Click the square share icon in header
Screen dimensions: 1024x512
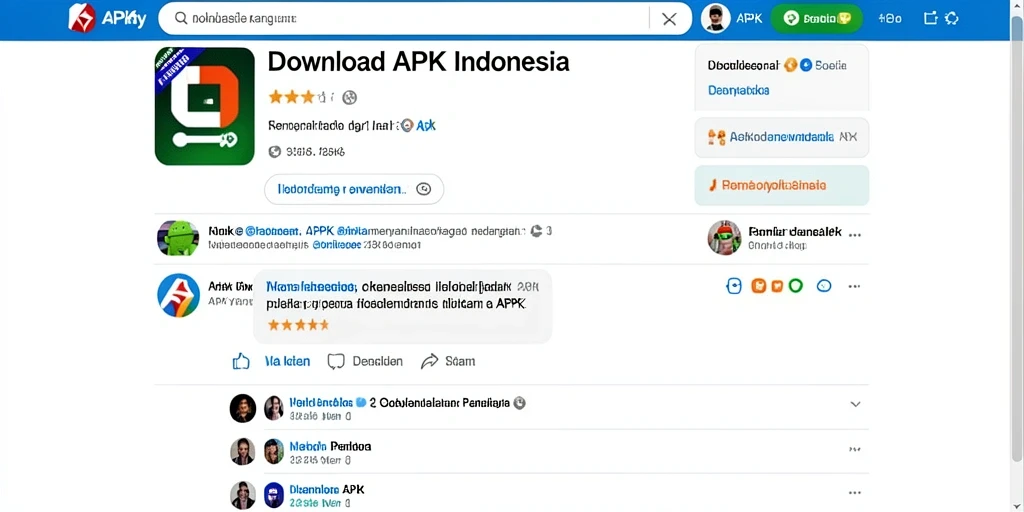click(x=930, y=18)
